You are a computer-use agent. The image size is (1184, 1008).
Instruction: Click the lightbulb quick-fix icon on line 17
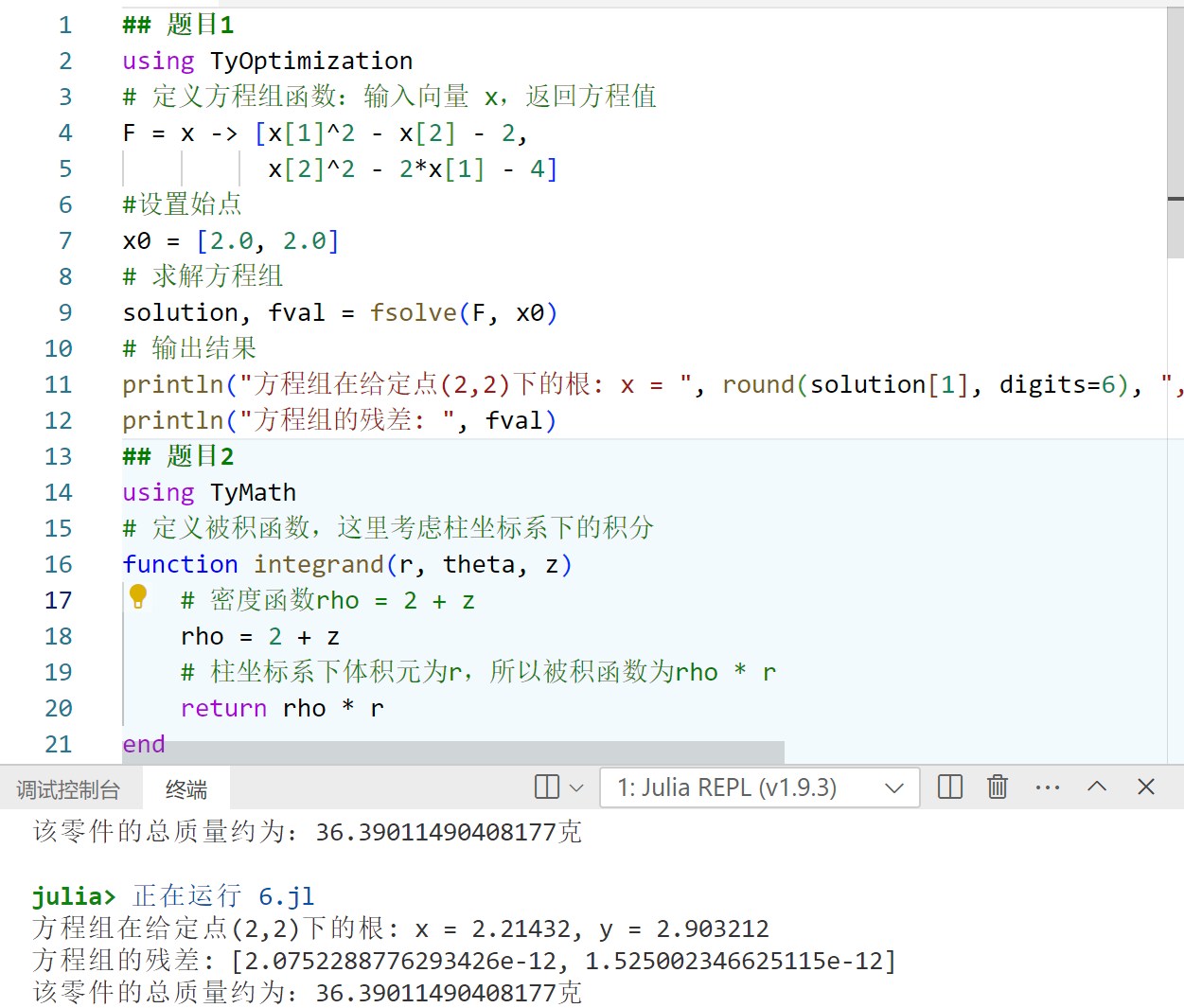click(x=138, y=596)
